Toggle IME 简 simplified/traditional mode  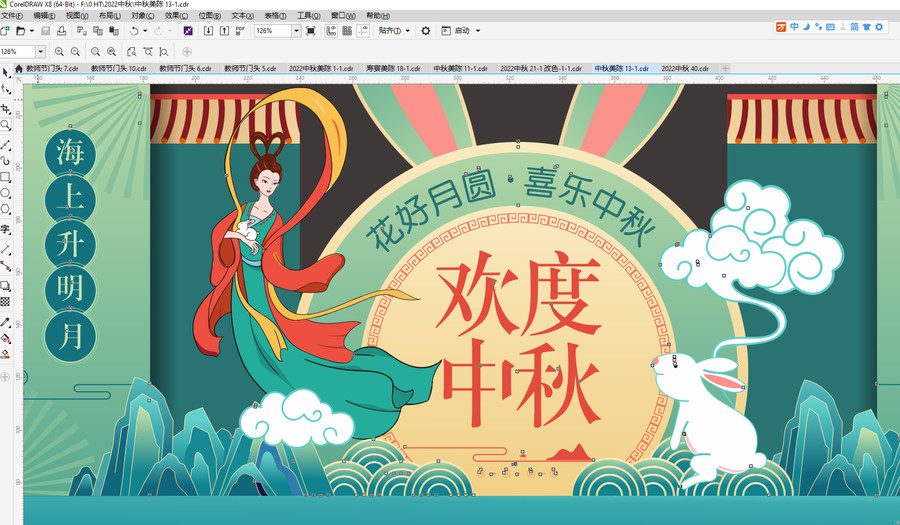coord(855,27)
